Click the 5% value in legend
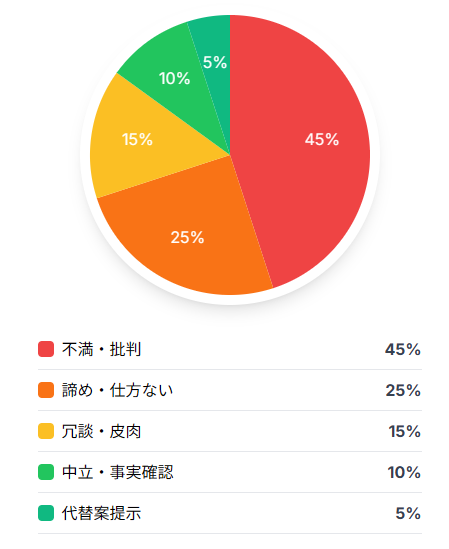The image size is (449, 549). (x=408, y=513)
